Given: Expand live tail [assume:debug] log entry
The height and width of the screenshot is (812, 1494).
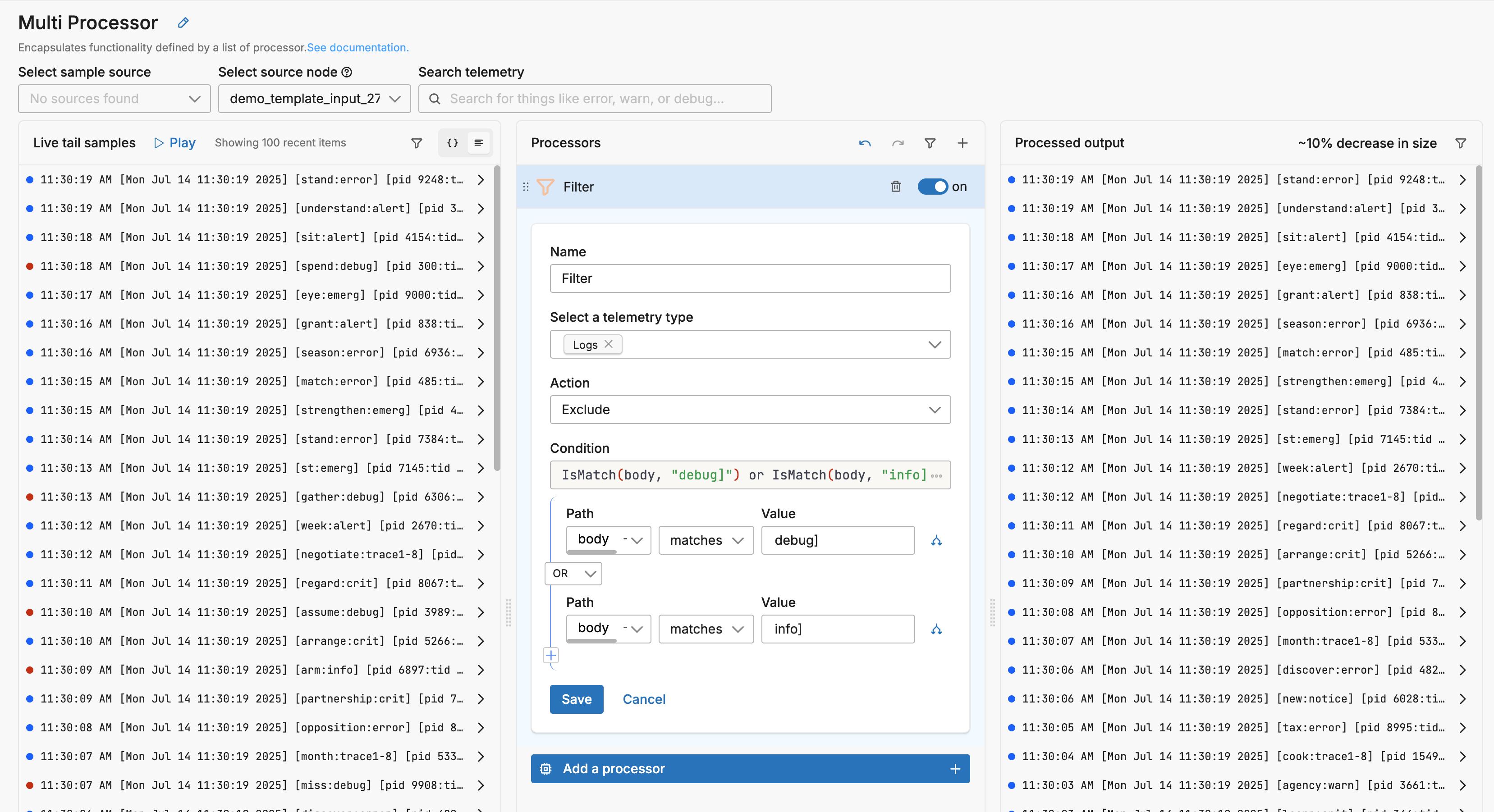Looking at the screenshot, I should (481, 613).
